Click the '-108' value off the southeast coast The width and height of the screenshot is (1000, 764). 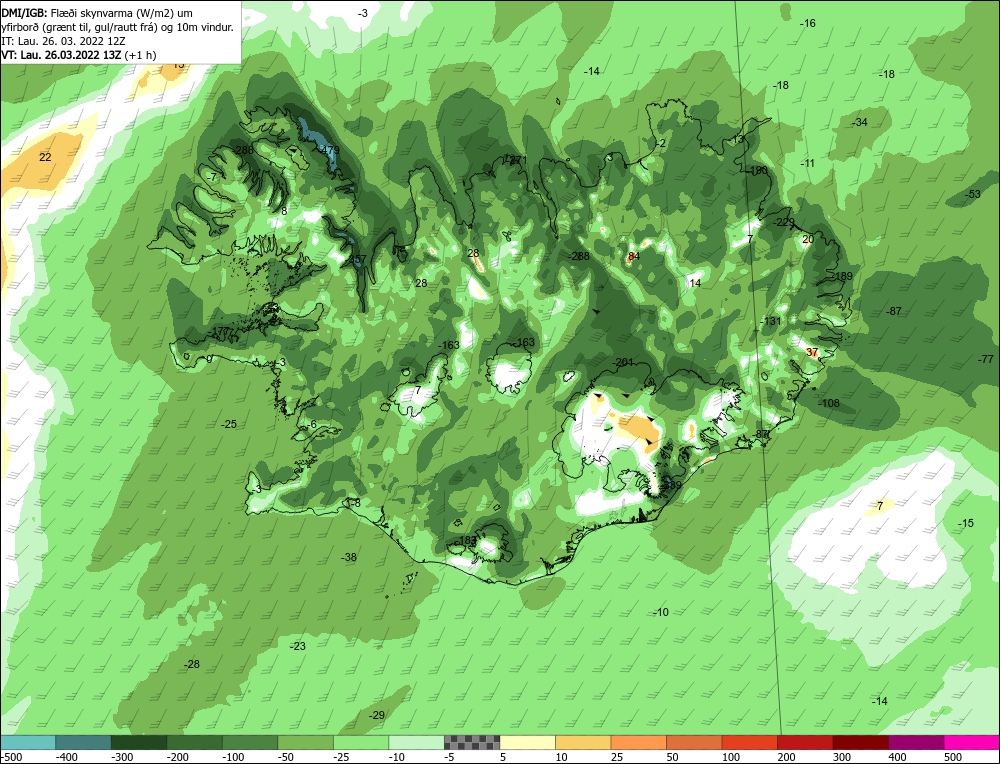[x=829, y=403]
